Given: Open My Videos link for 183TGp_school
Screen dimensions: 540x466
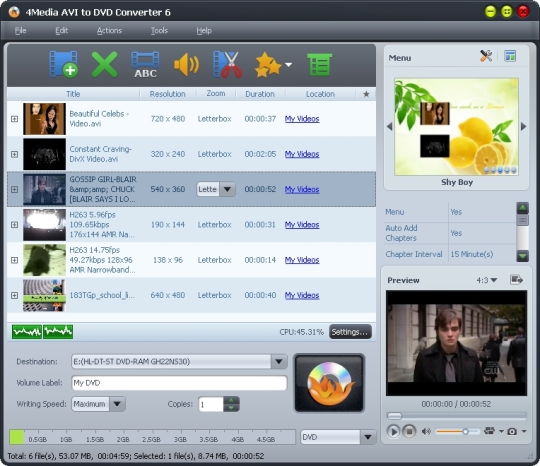Looking at the screenshot, I should pos(302,295).
